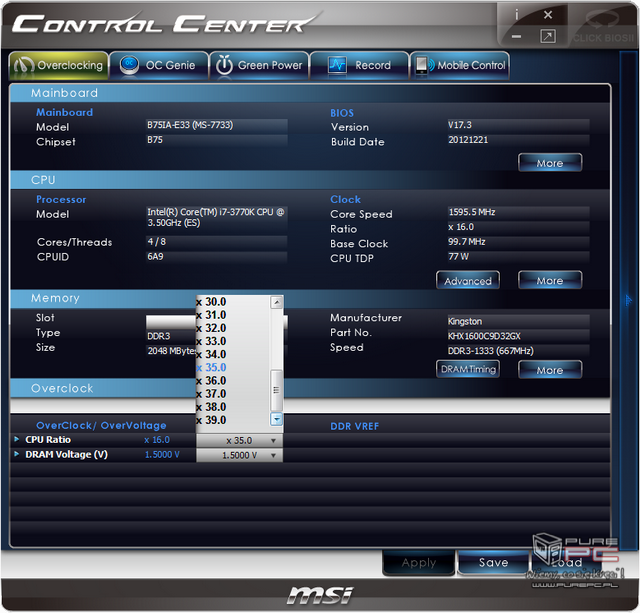This screenshot has height=613, width=640.
Task: Pick highlighted x 35.0 ratio
Action: 233,367
